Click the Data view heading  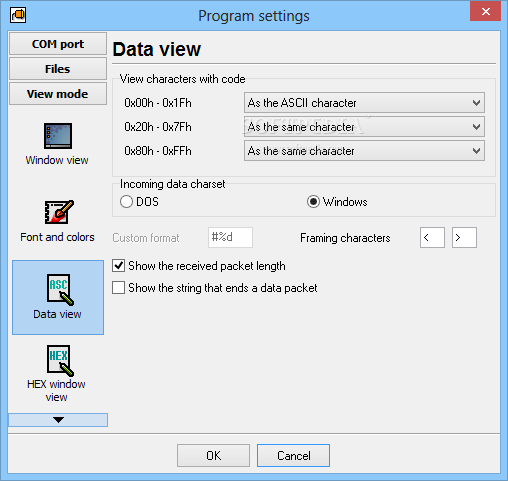157,49
